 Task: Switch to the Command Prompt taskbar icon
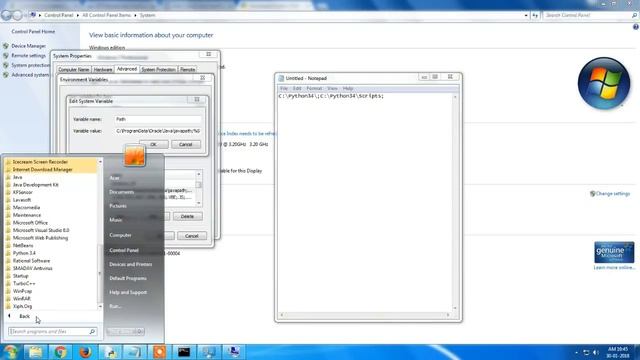click(184, 352)
